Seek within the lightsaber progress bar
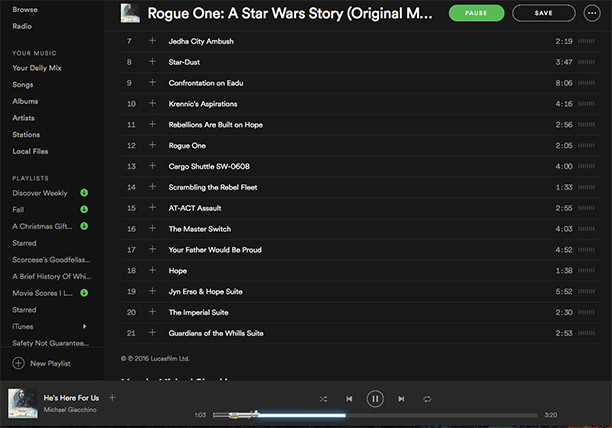The width and height of the screenshot is (612, 428). pos(300,414)
